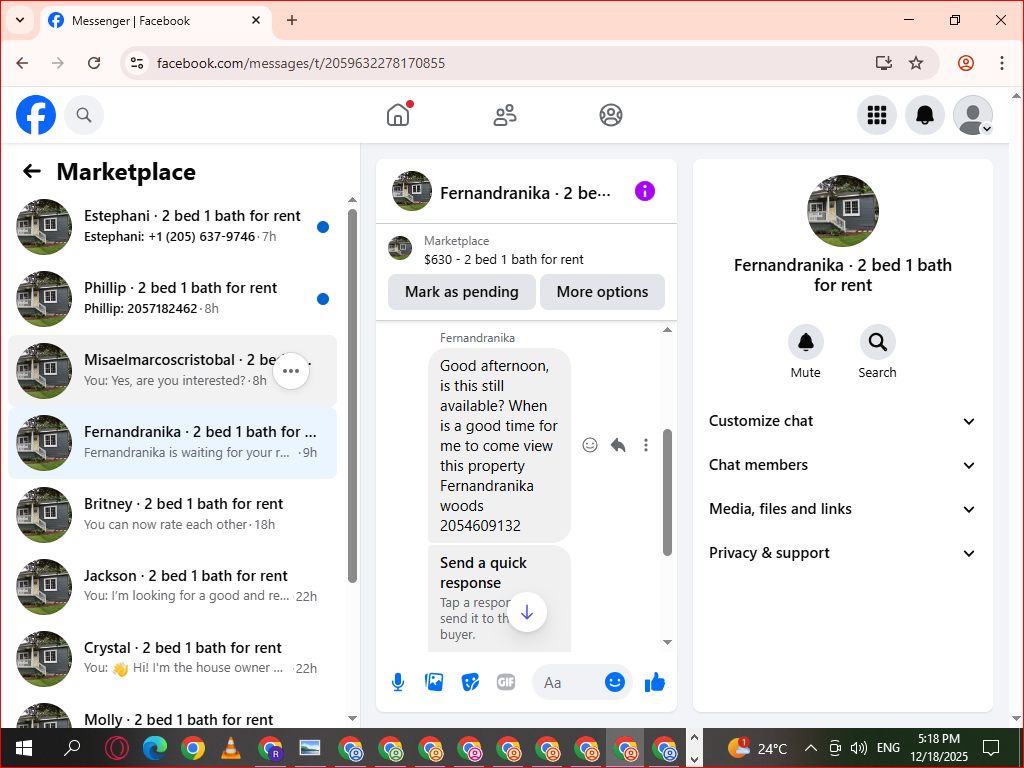Send a voice clip microphone icon

point(398,682)
